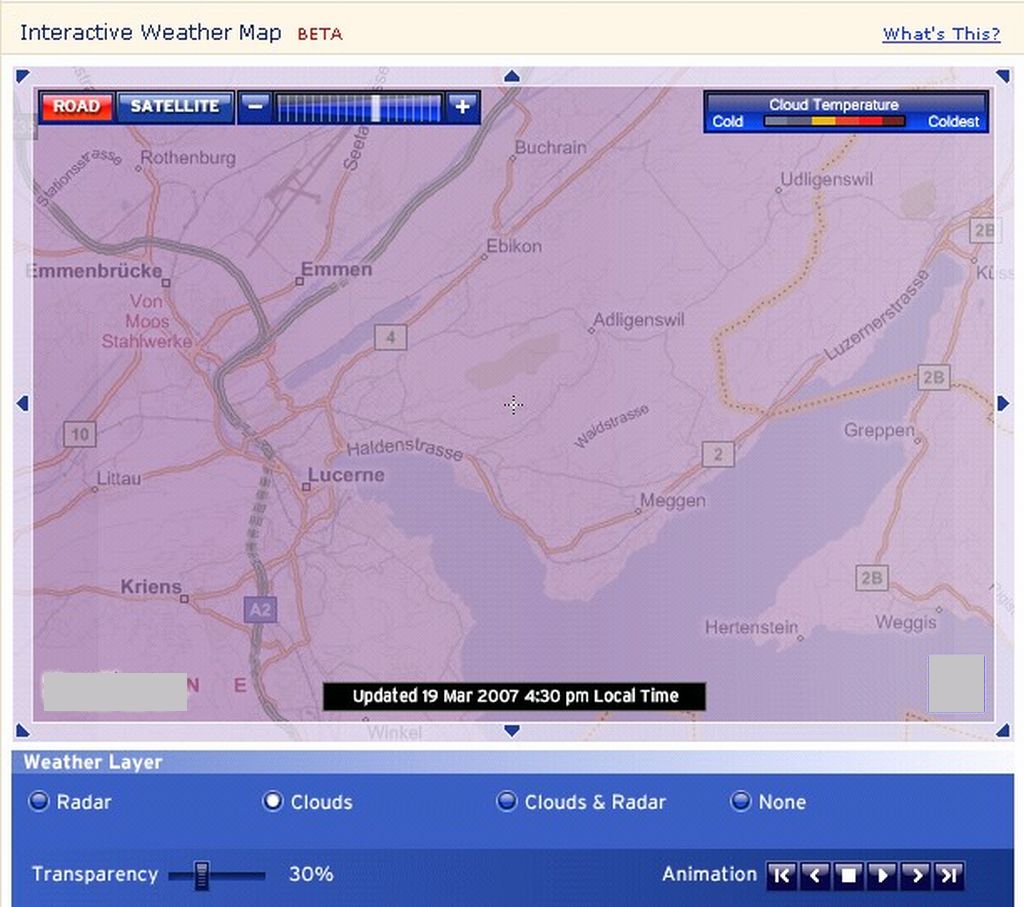Zoom in with the plus button
The image size is (1024, 907).
pyautogui.click(x=462, y=106)
